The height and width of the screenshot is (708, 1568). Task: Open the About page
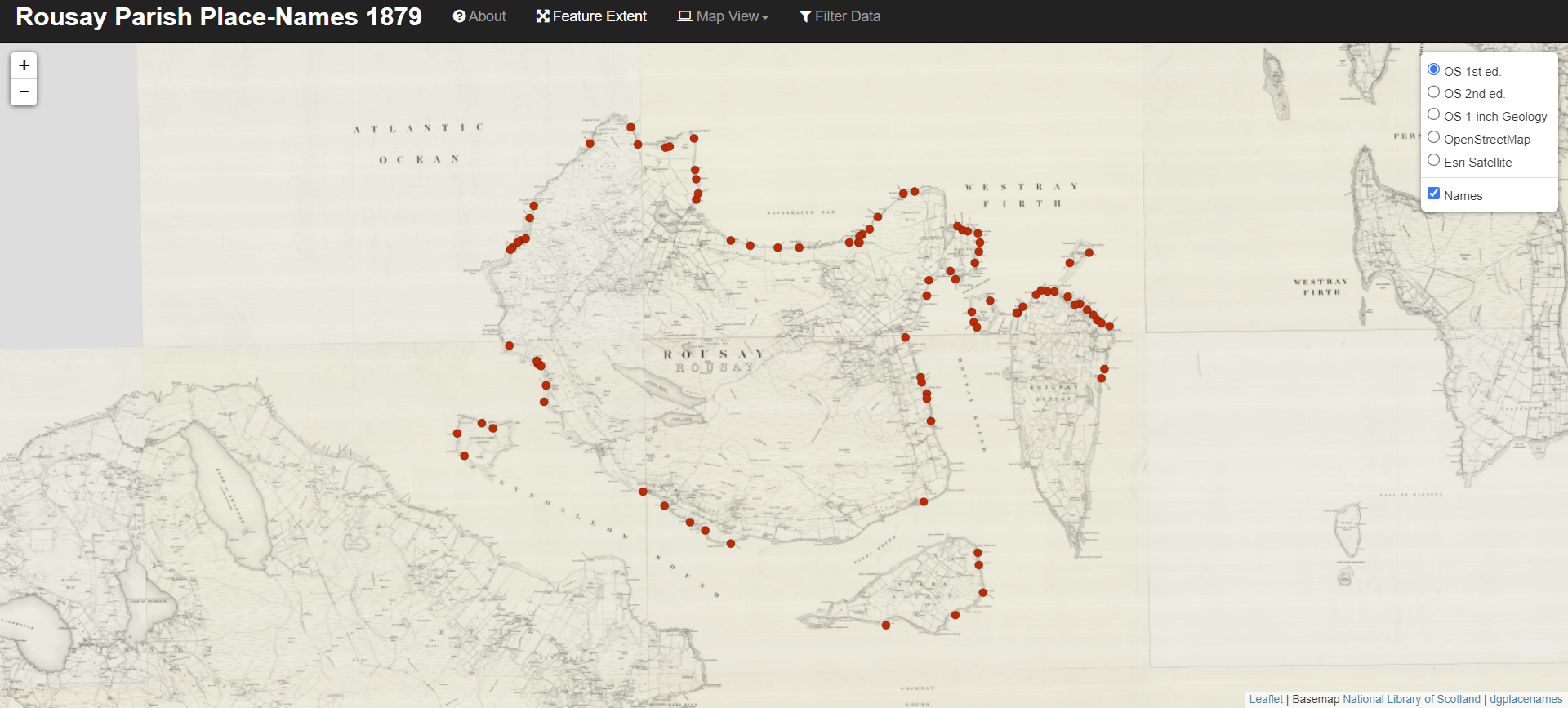(x=479, y=16)
